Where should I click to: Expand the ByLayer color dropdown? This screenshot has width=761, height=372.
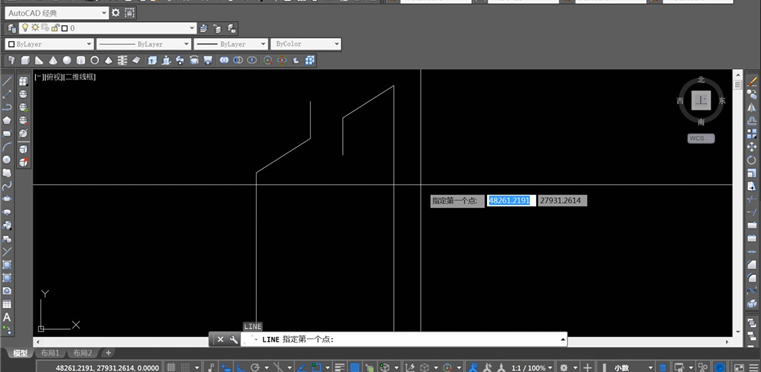click(x=49, y=44)
